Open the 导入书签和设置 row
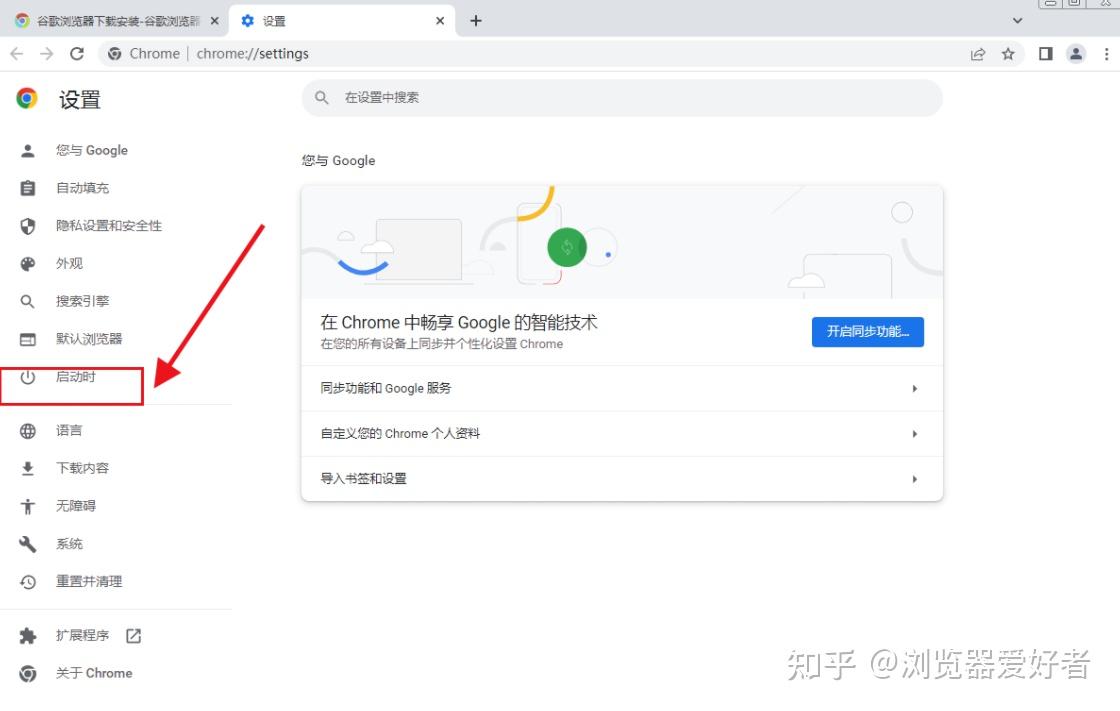This screenshot has height=711, width=1120. tap(621, 479)
